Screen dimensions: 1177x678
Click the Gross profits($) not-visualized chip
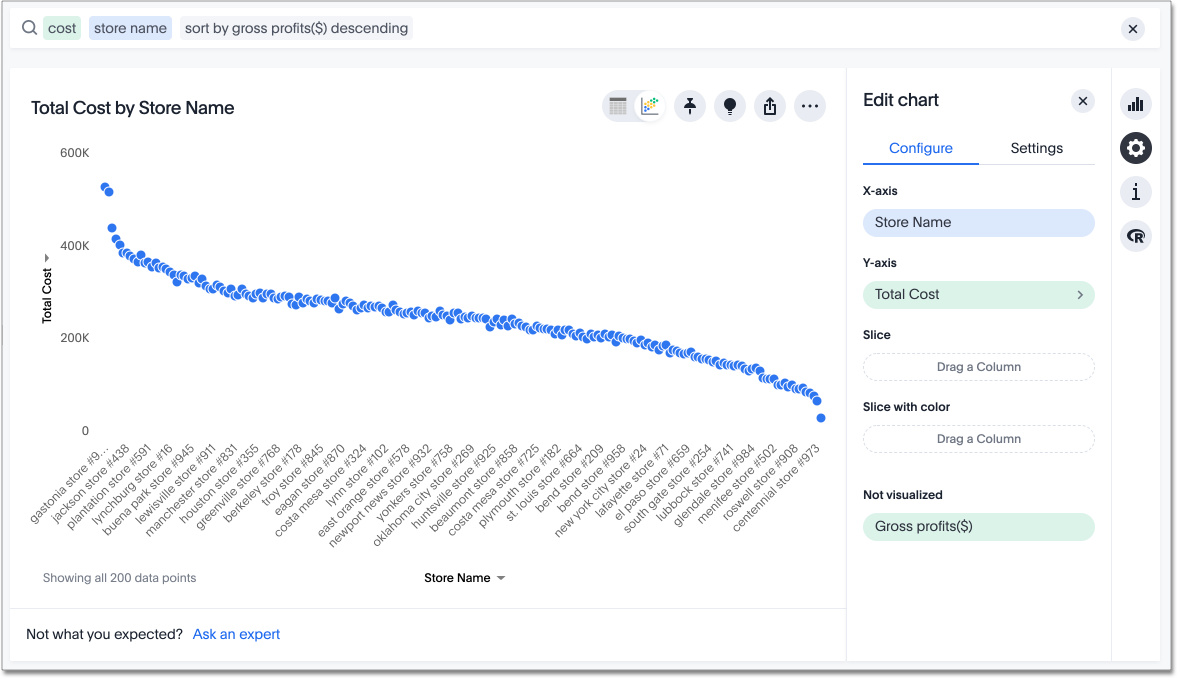[x=978, y=527]
